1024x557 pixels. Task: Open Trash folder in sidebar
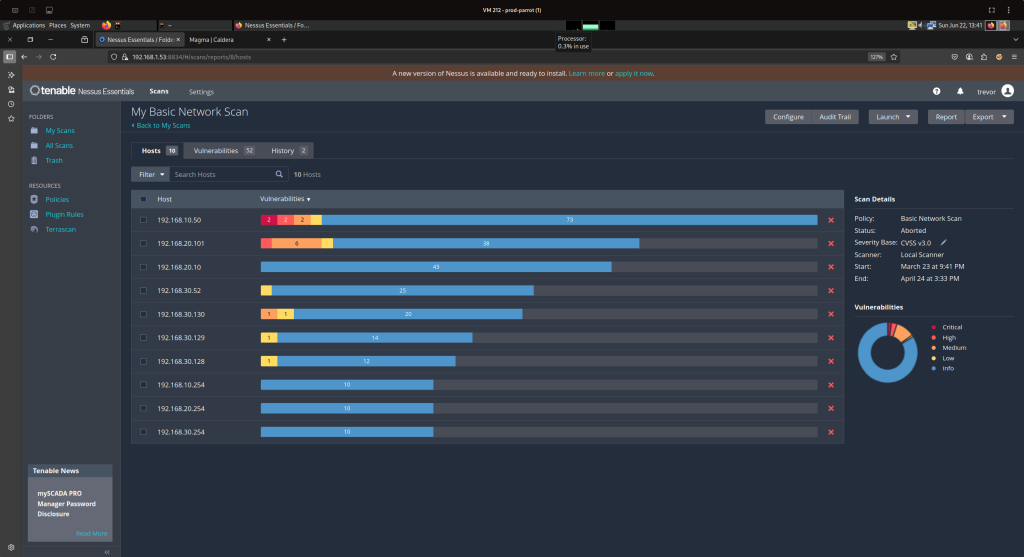tap(54, 161)
